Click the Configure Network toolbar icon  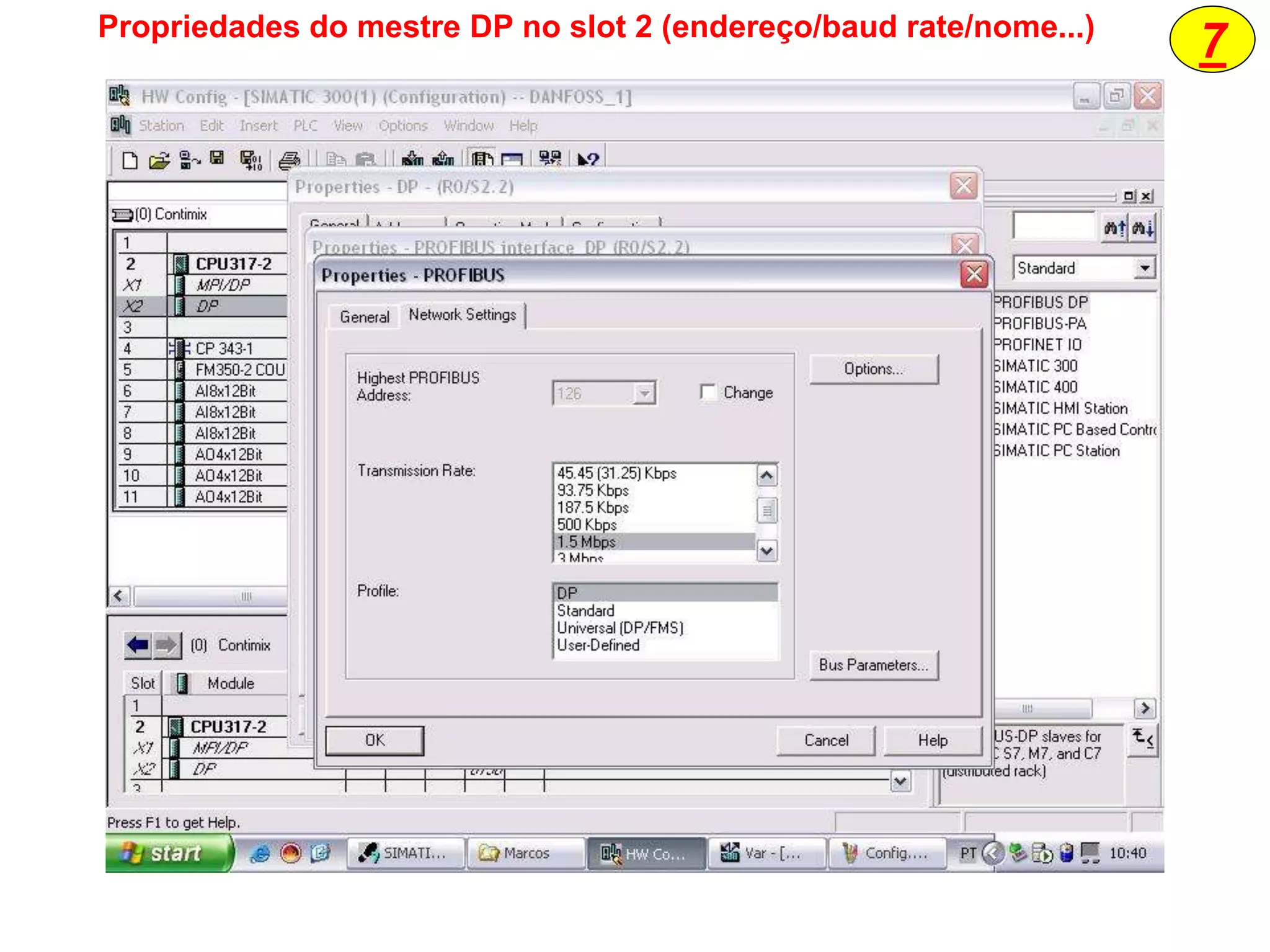tap(549, 159)
